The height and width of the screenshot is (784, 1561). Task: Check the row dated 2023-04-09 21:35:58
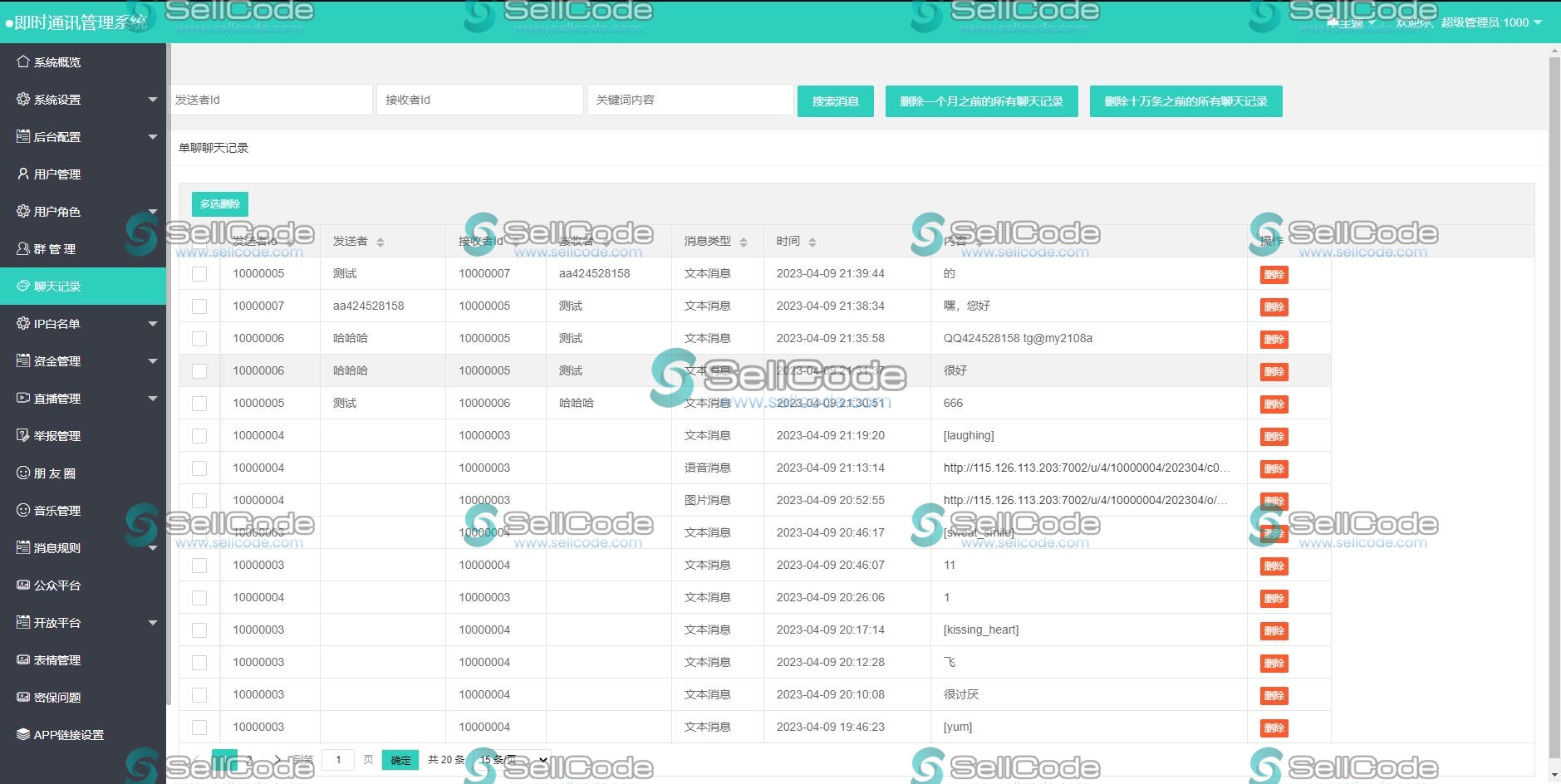[x=199, y=339]
